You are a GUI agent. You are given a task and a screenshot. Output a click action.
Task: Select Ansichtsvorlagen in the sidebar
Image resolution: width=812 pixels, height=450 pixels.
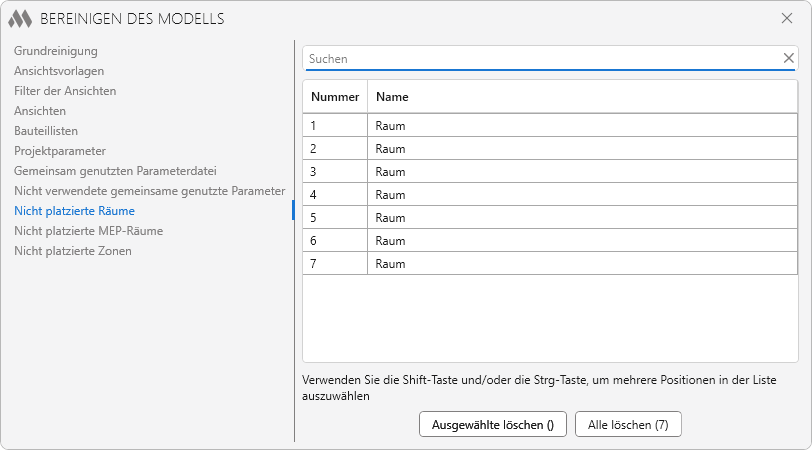click(59, 71)
